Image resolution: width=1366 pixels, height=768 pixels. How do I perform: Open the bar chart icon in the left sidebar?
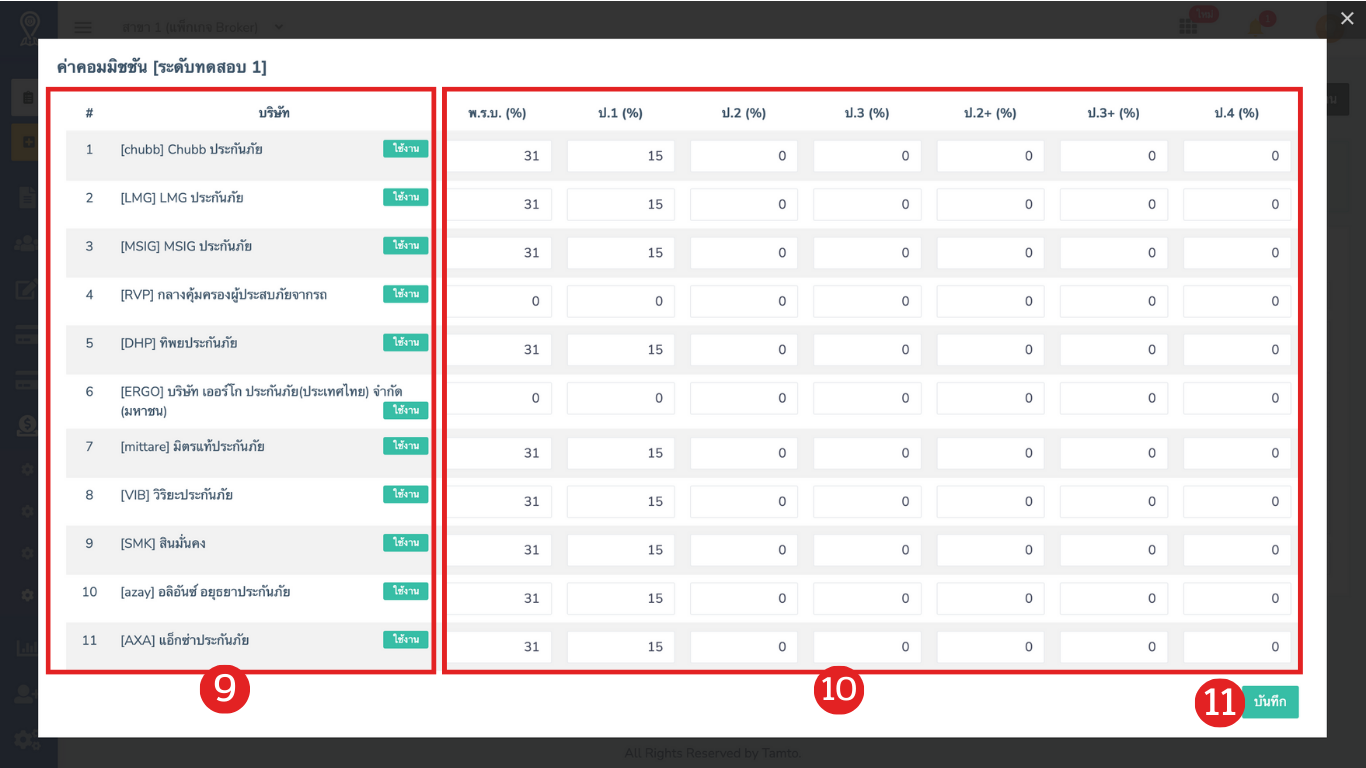click(x=26, y=648)
